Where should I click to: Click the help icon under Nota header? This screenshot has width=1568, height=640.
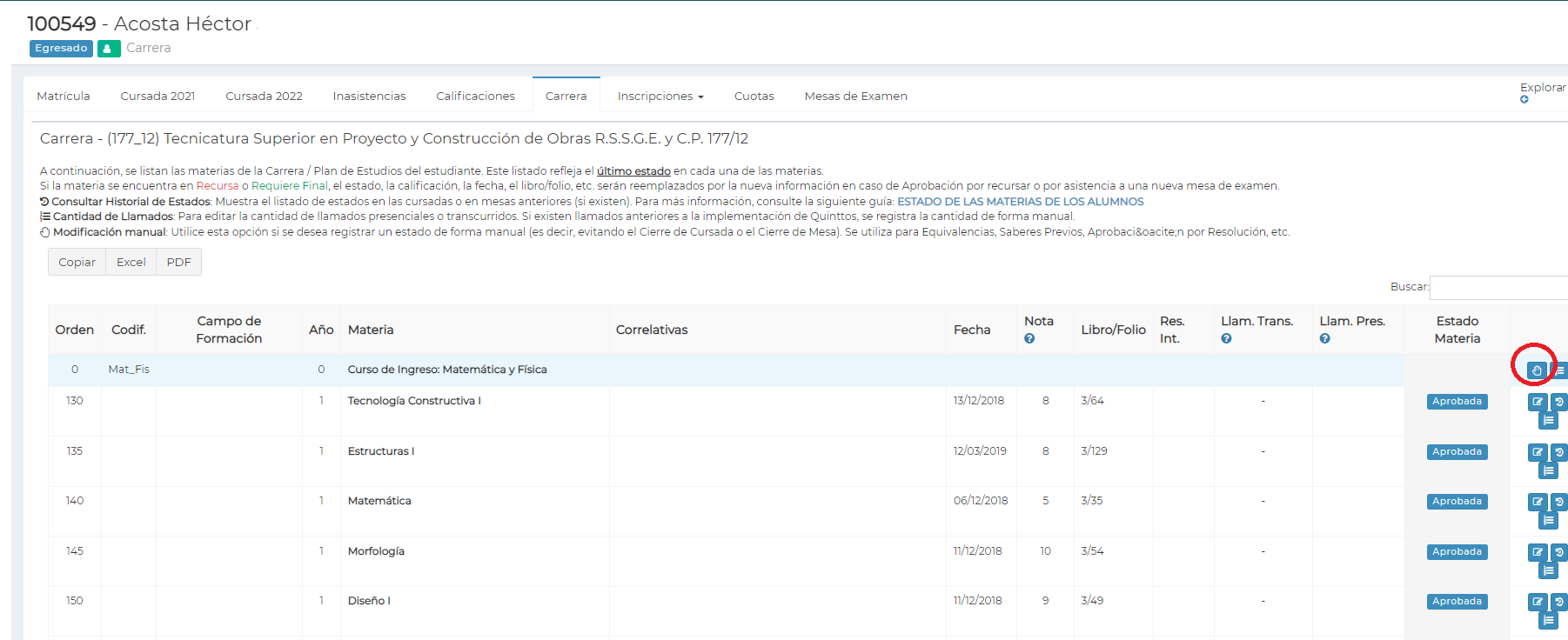coord(1029,339)
